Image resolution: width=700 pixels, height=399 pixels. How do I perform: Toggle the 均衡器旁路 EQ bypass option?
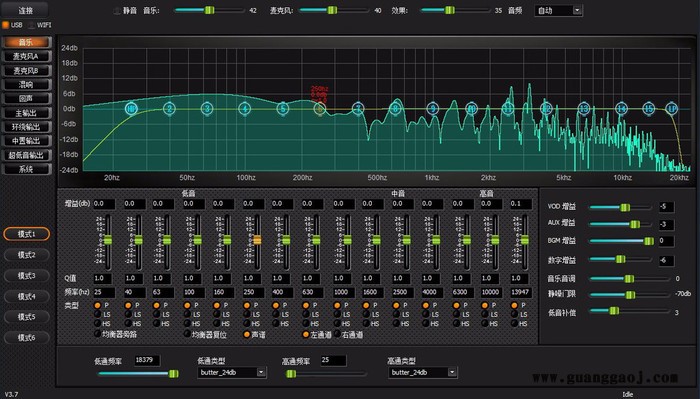(x=97, y=334)
